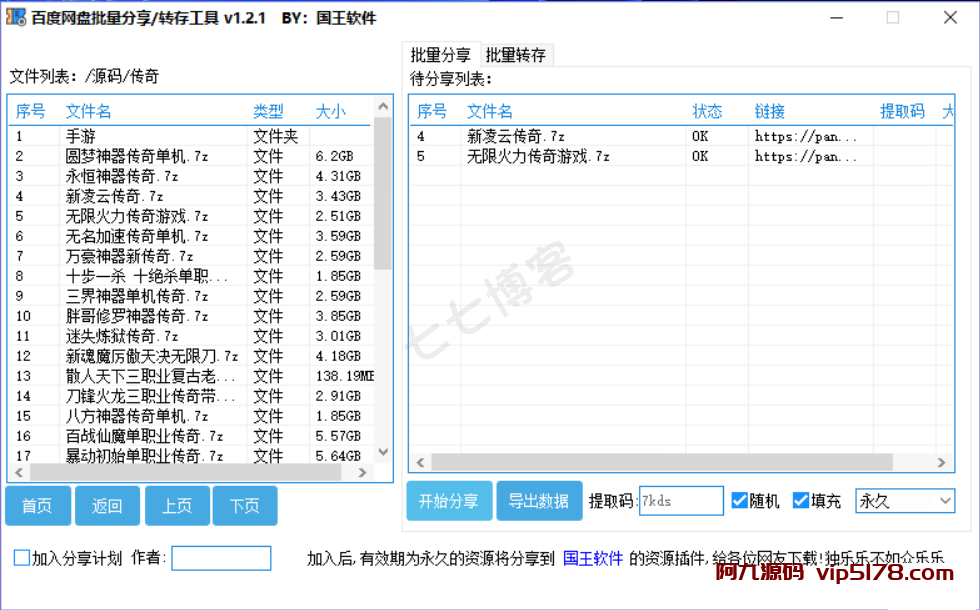Screen dimensions: 980x610
Task: Select 无限火力传奇游戏.7z in the 文件列表
Action: (x=191, y=216)
